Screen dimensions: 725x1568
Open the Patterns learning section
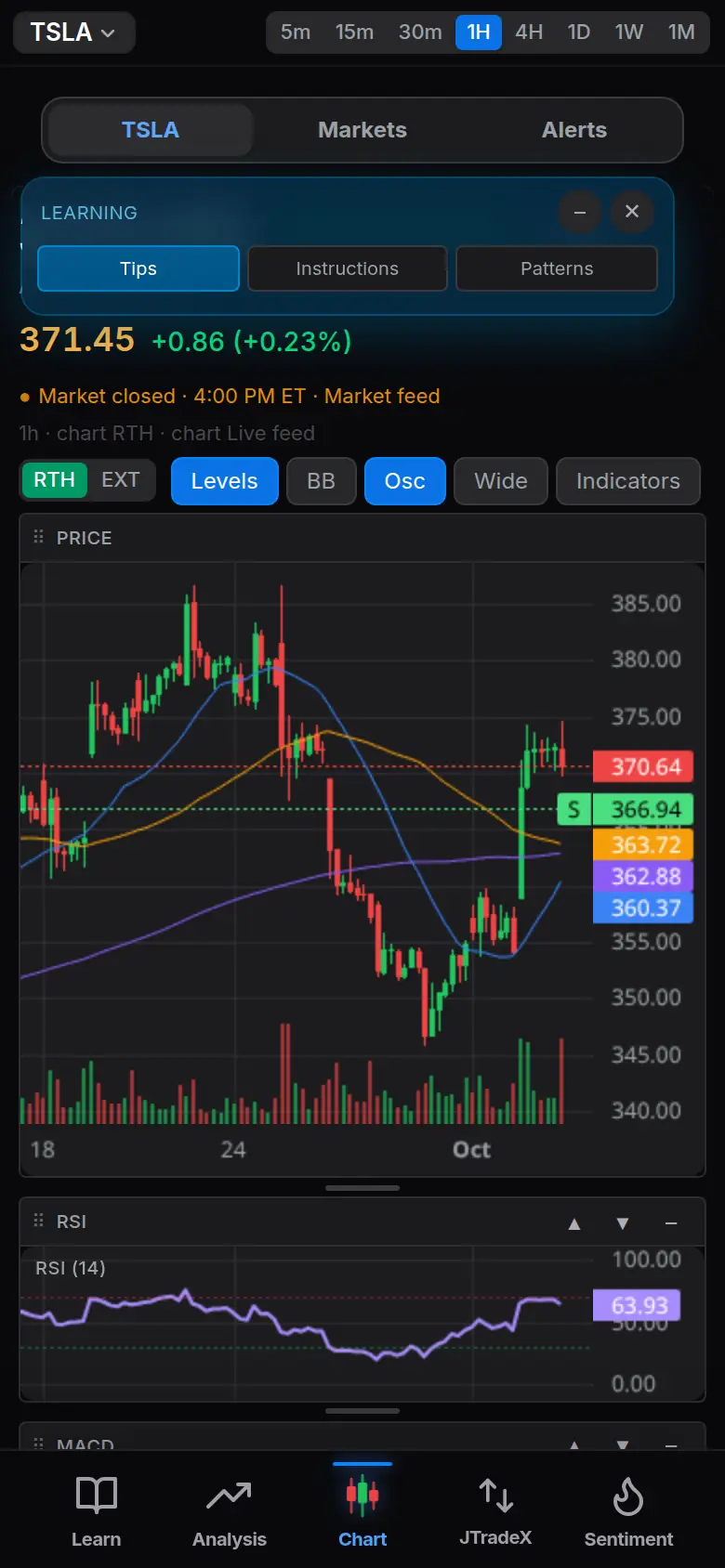[x=557, y=268]
